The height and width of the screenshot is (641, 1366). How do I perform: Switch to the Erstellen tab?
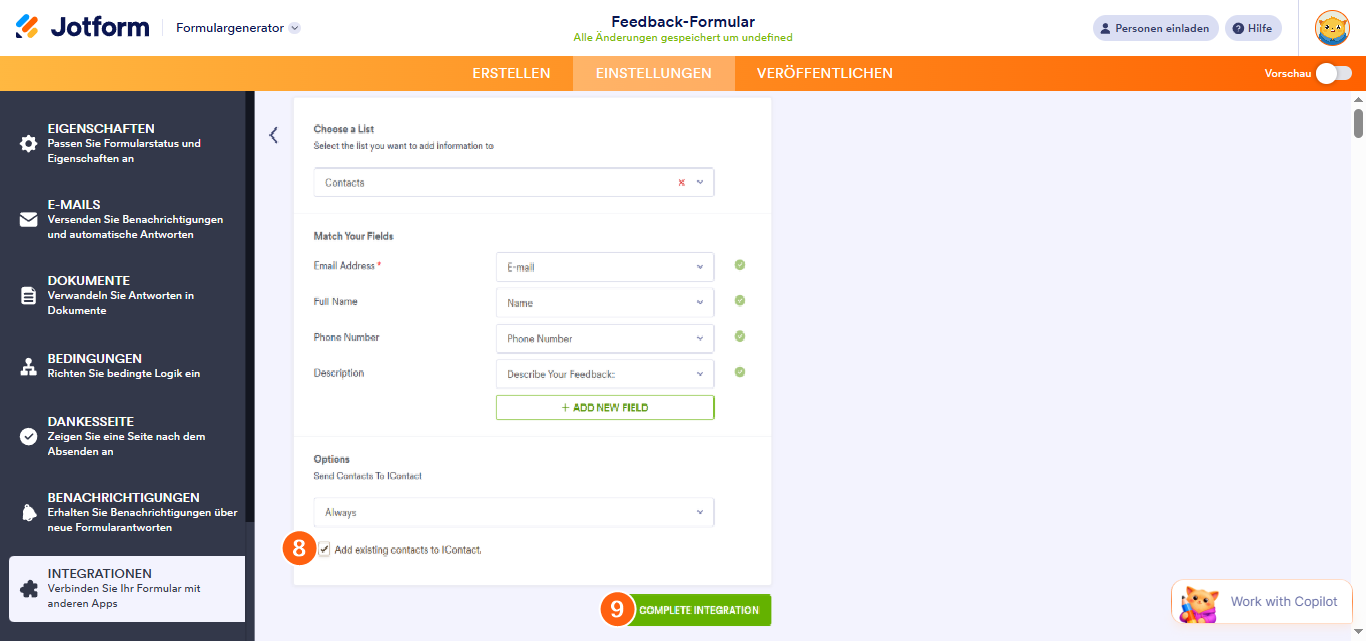[x=511, y=73]
